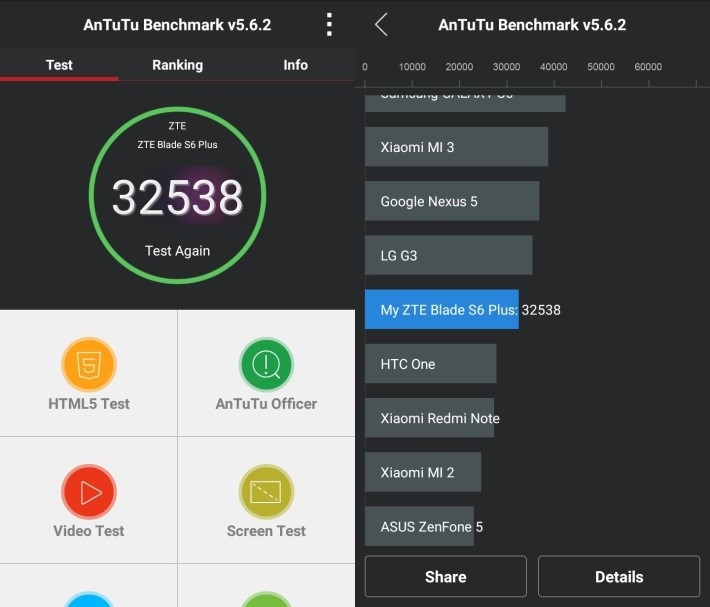Click the HTML5 Test label
The image size is (710, 607).
89,404
